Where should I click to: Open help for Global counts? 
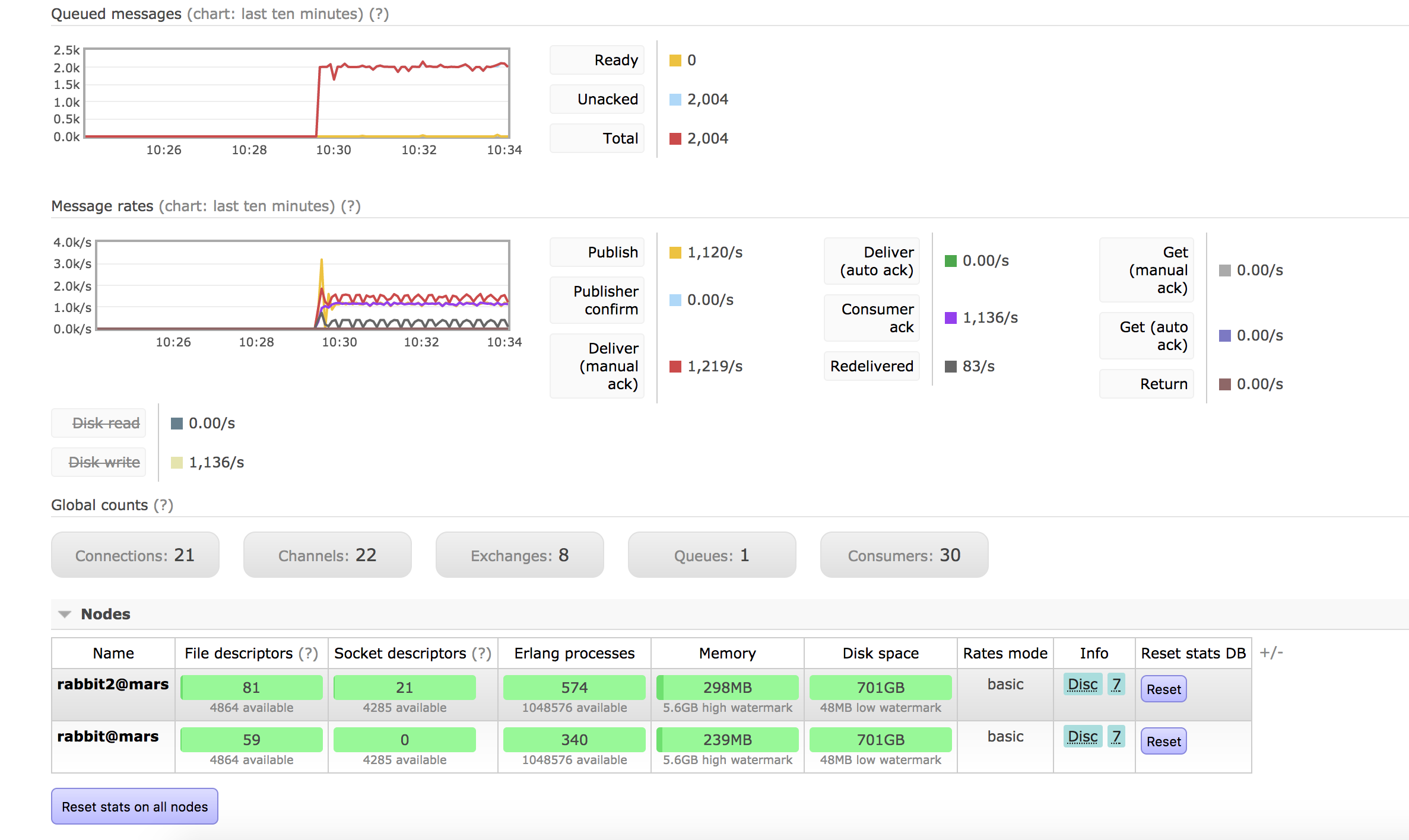point(163,505)
